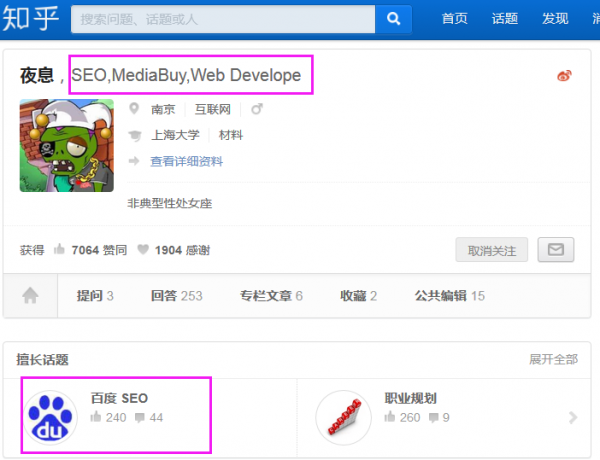This screenshot has height=460, width=600.
Task: Open the 话题 navigation item
Action: click(505, 18)
